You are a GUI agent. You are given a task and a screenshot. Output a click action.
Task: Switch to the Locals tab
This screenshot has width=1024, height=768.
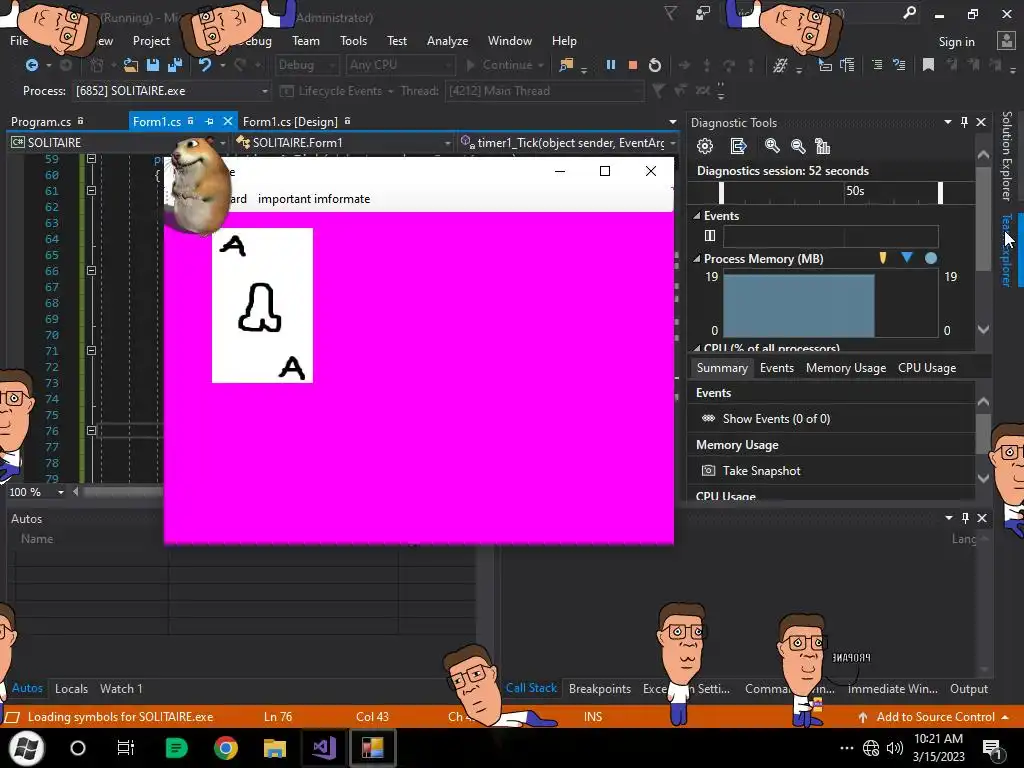(71, 688)
